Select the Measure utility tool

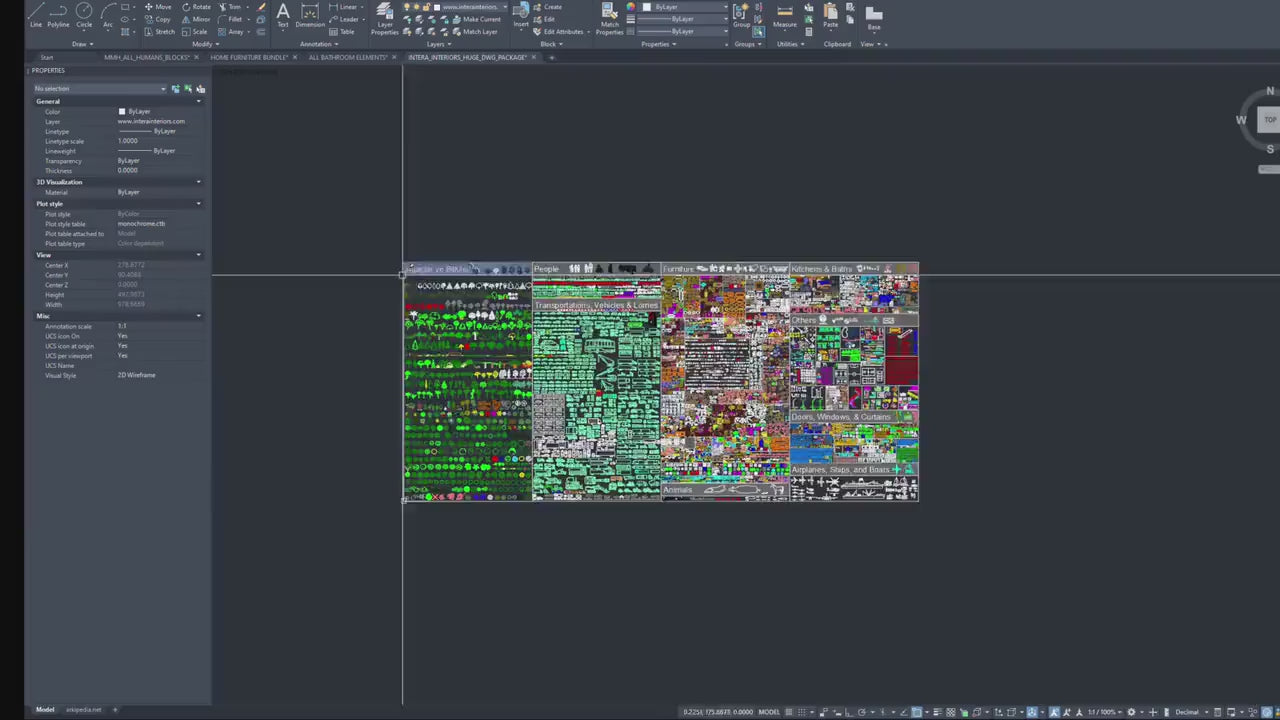[x=785, y=15]
